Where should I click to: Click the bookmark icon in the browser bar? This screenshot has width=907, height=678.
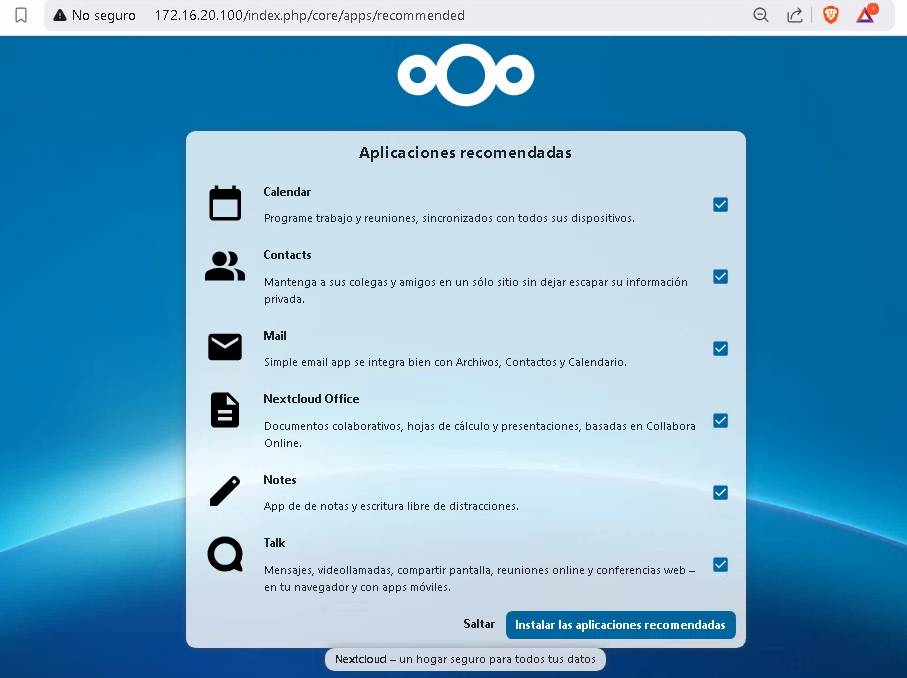(x=21, y=15)
